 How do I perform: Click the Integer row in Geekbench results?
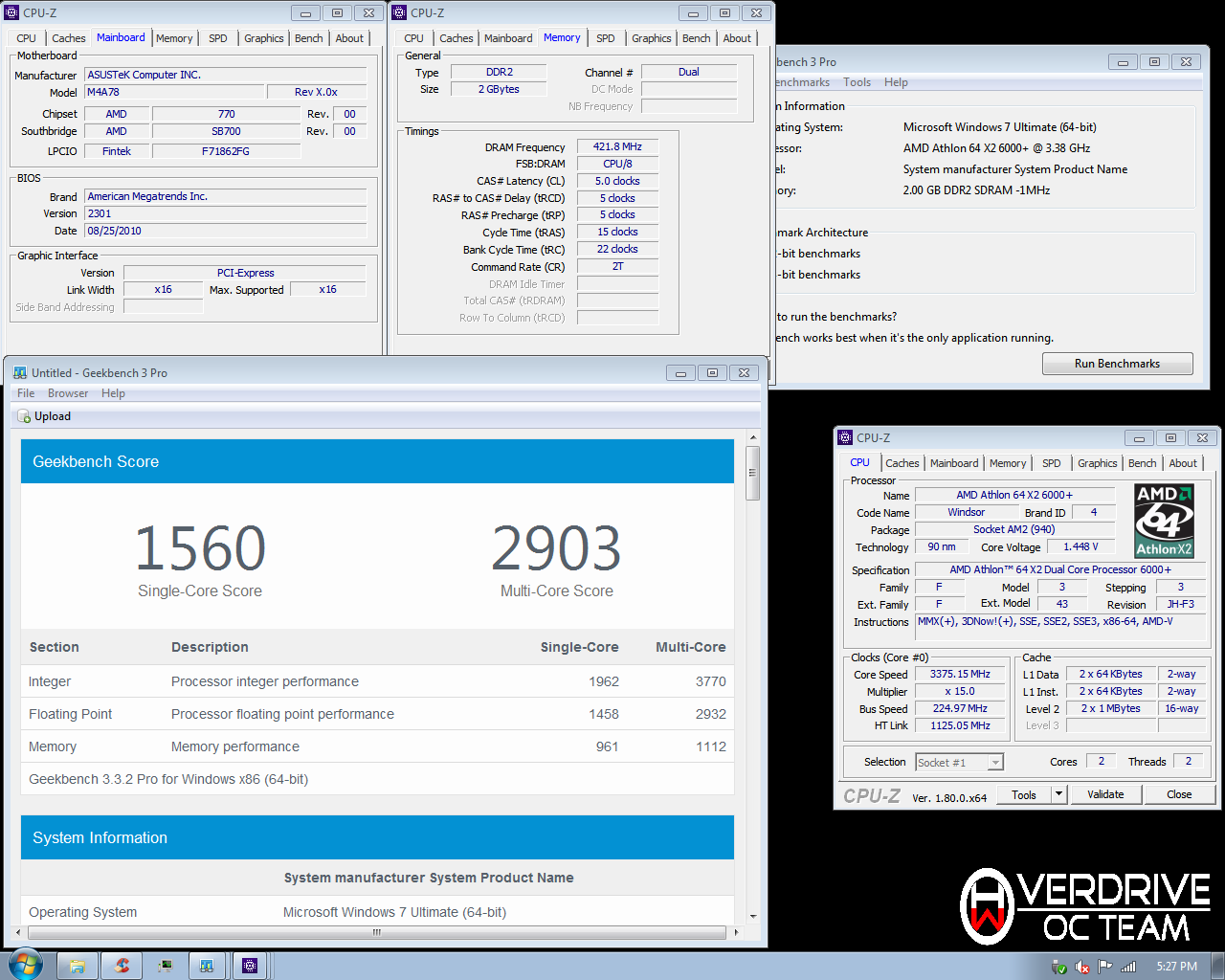pos(377,681)
